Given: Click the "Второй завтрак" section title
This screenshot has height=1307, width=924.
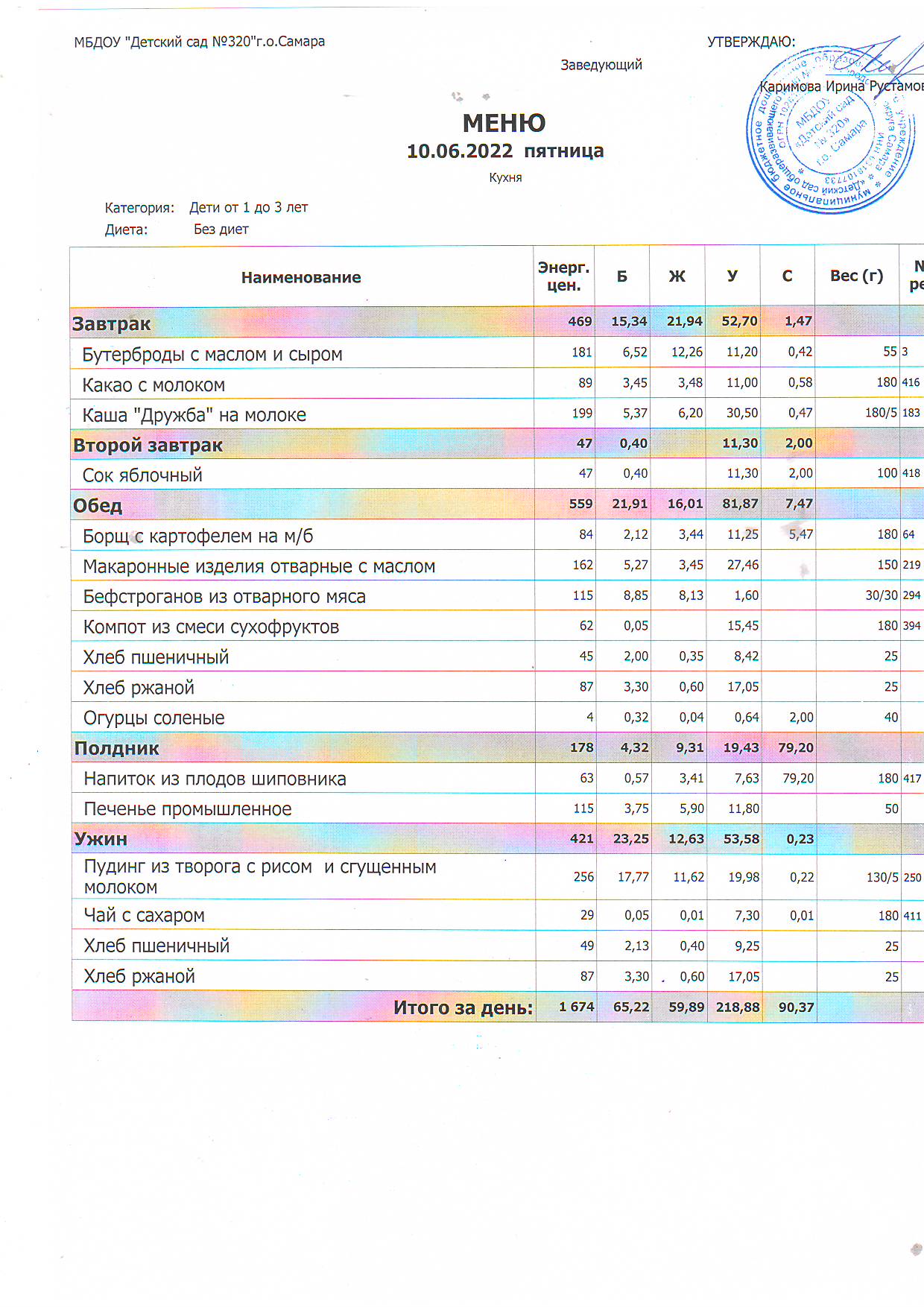Looking at the screenshot, I should click(x=148, y=446).
